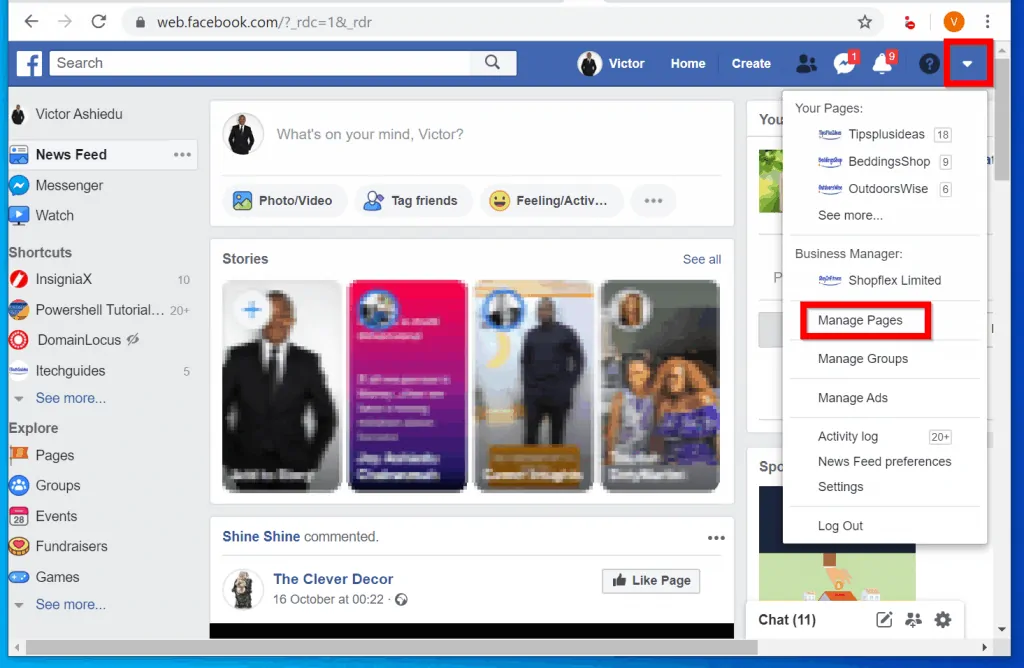Click the Facebook Search field

pos(260,63)
